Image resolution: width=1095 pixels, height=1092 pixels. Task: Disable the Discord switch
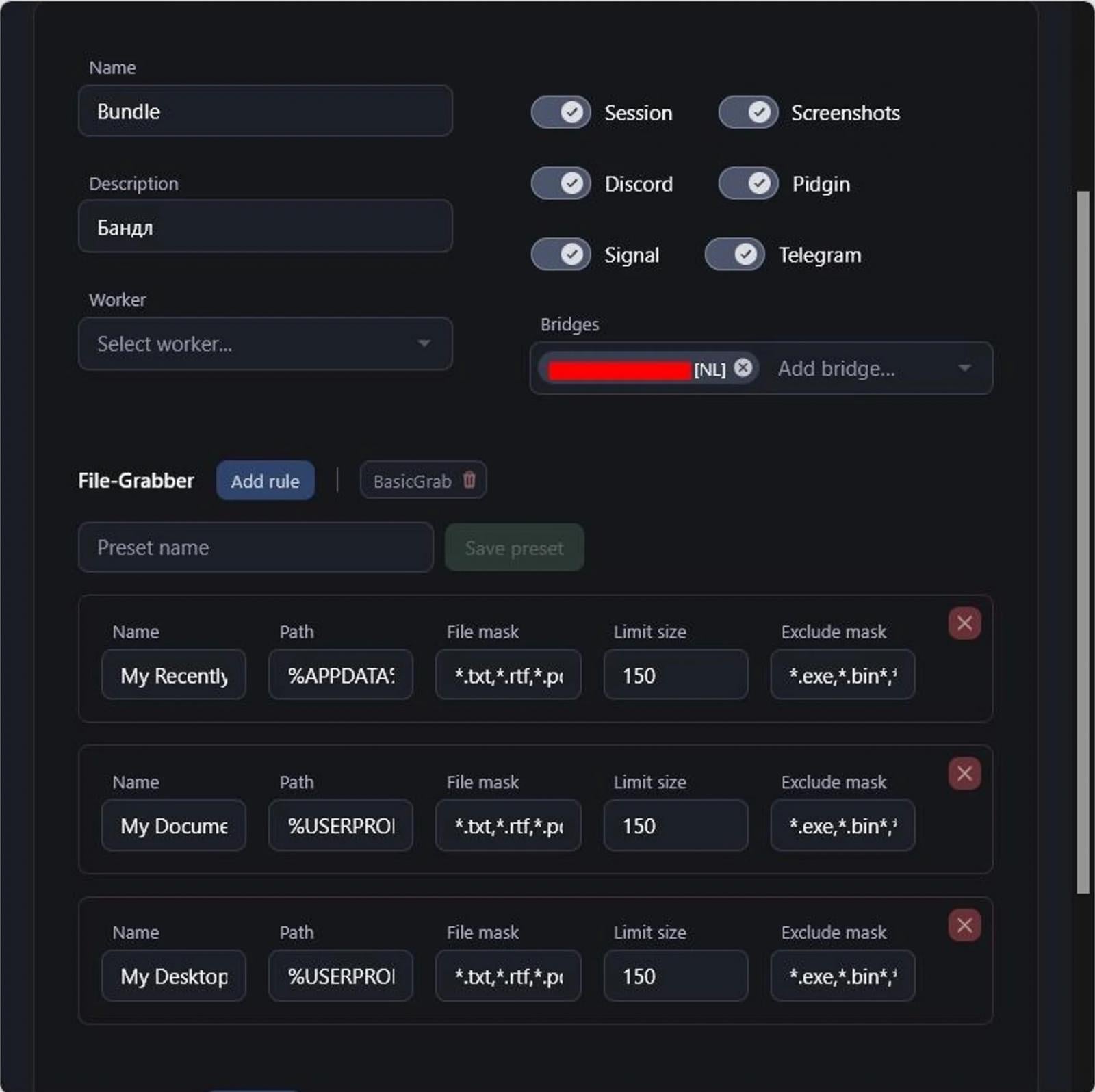[561, 183]
